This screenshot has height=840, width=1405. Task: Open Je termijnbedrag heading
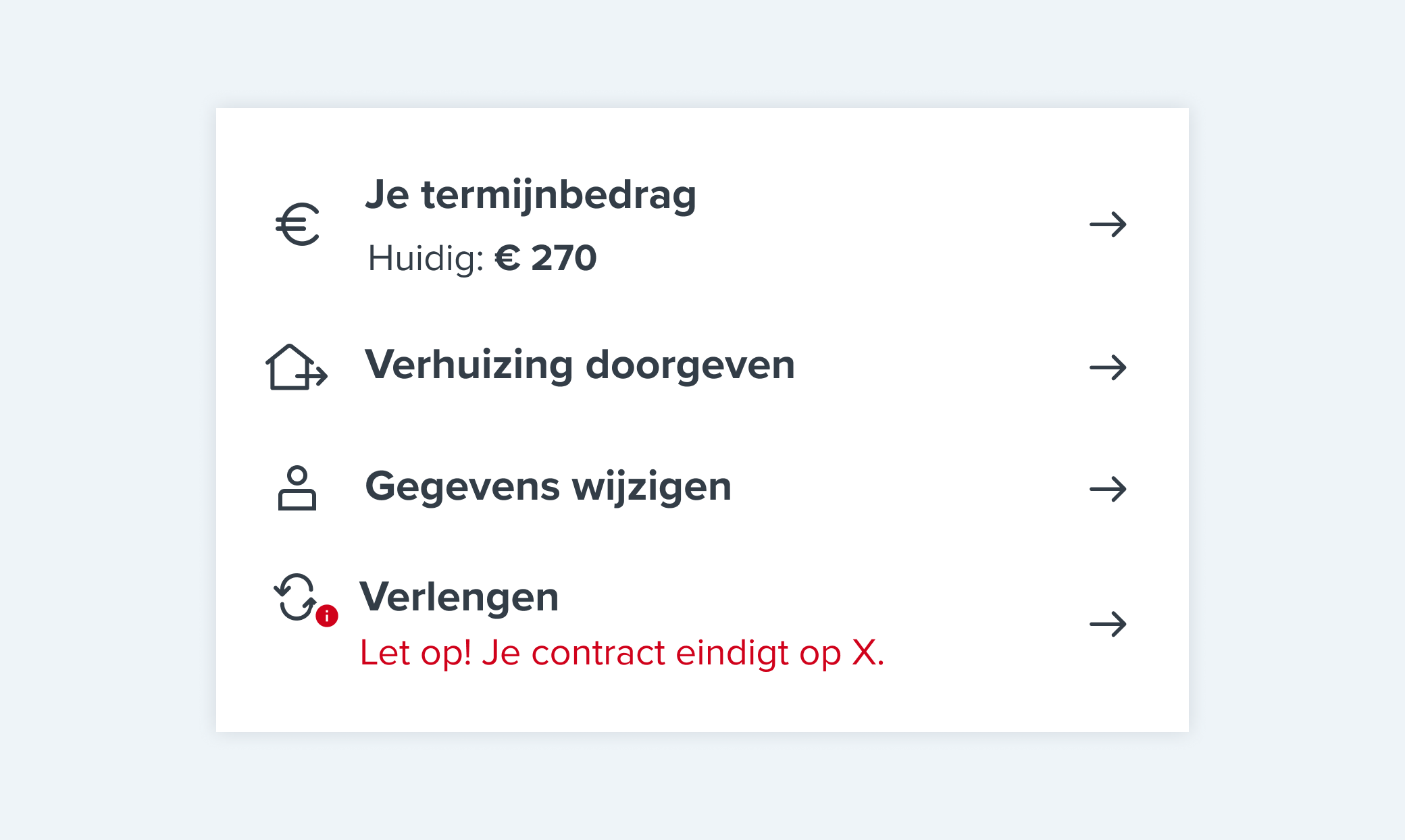click(531, 196)
